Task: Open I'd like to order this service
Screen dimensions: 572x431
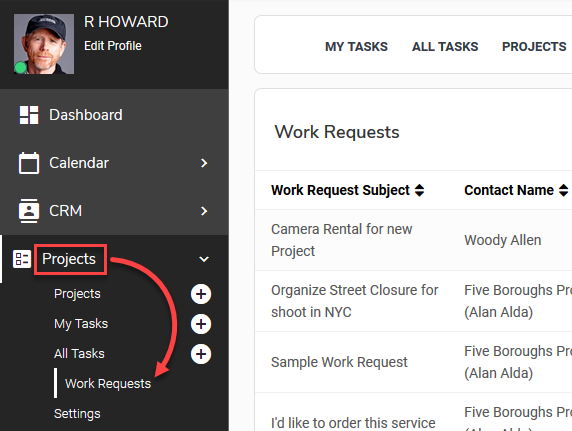Action: 353,423
